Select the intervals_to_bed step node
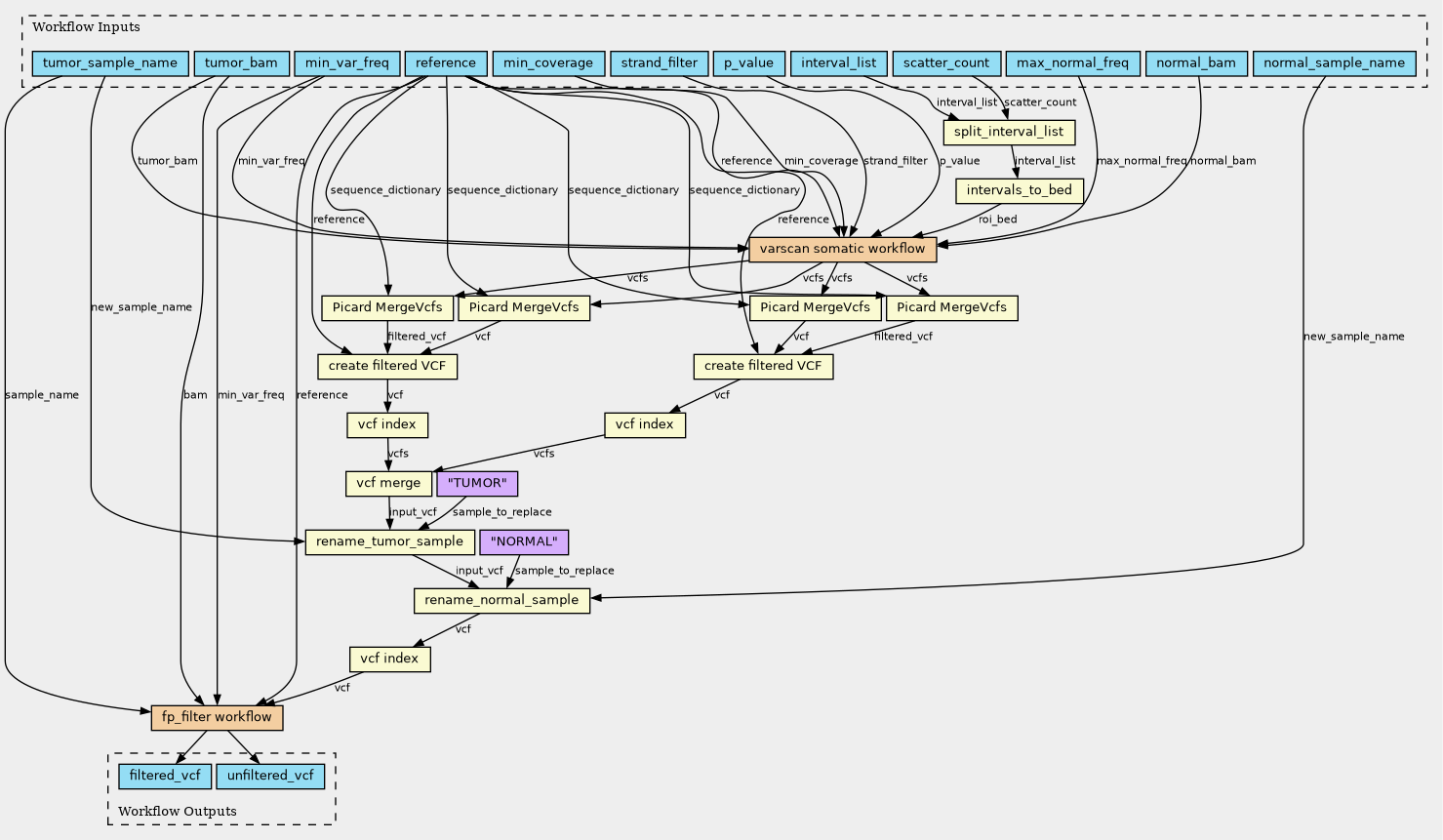The image size is (1443, 840). click(x=1019, y=190)
